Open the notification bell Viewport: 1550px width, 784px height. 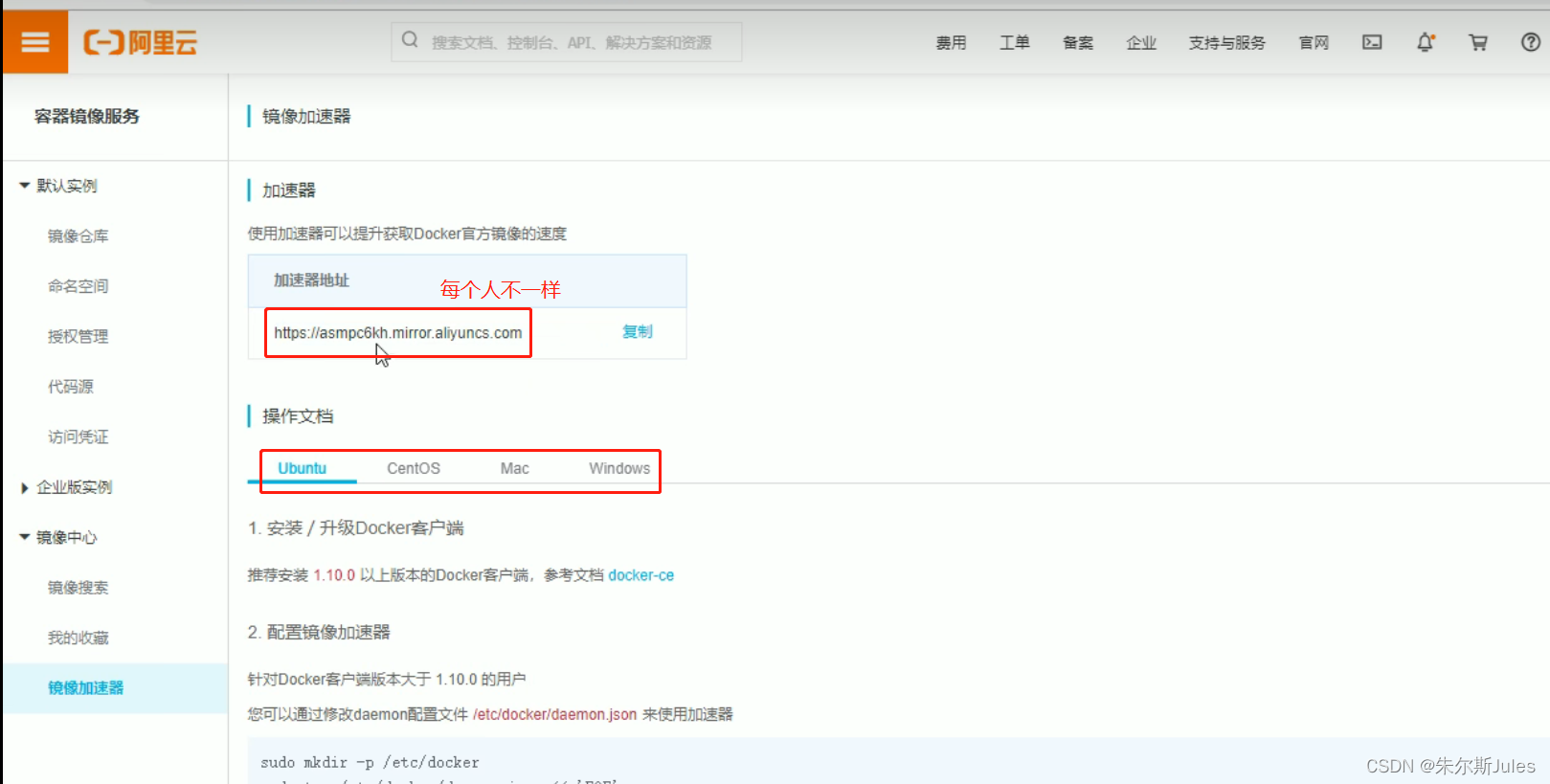click(1426, 42)
